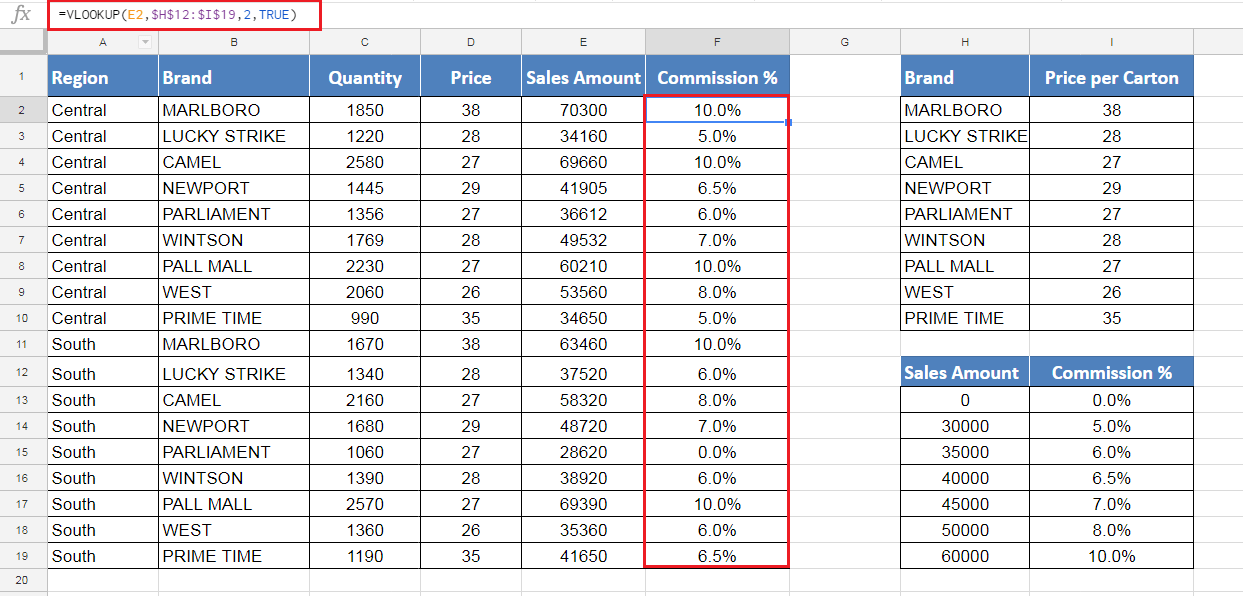Click the 8.0% commission in the lookup table

(1111, 530)
